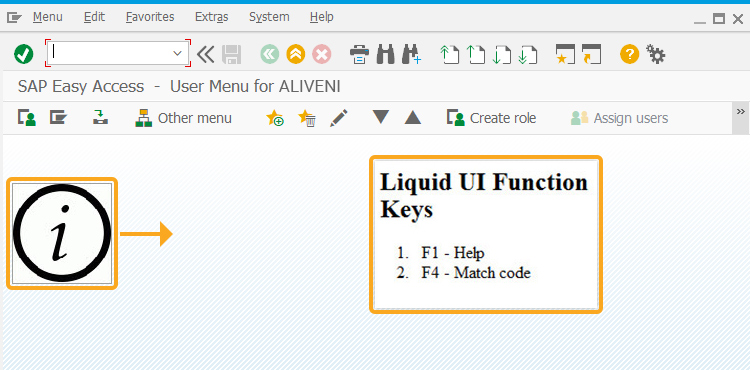Click the Delete Favorites star trash icon
This screenshot has height=370, width=750.
pos(307,118)
